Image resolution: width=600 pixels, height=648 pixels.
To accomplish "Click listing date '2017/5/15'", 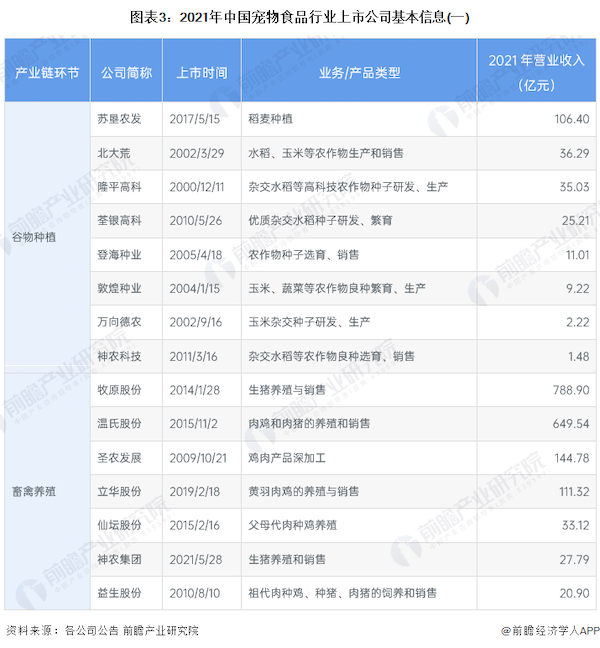I will coord(195,119).
